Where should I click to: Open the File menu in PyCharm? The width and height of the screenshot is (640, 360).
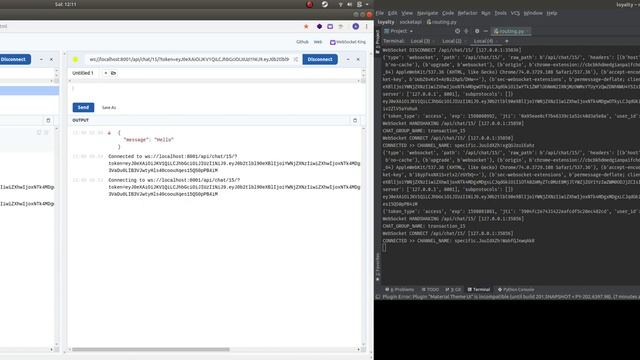(x=380, y=13)
